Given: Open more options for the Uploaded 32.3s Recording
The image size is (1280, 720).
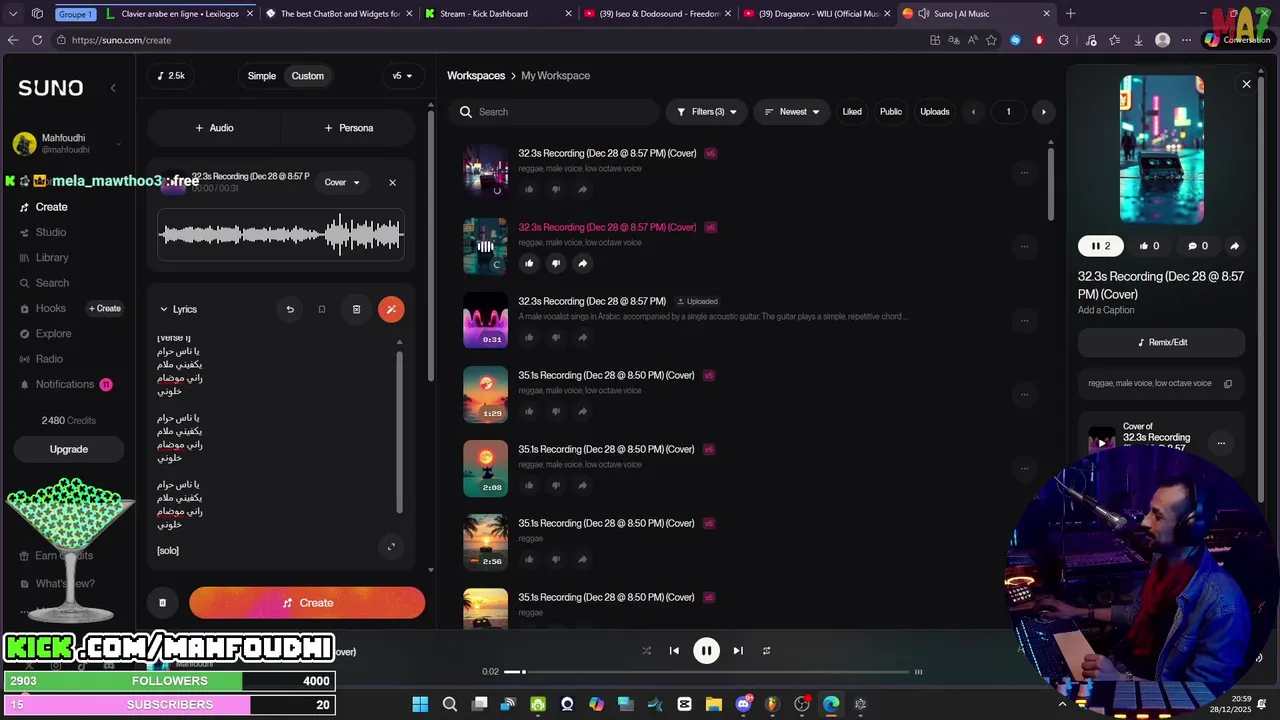Looking at the screenshot, I should [1024, 320].
